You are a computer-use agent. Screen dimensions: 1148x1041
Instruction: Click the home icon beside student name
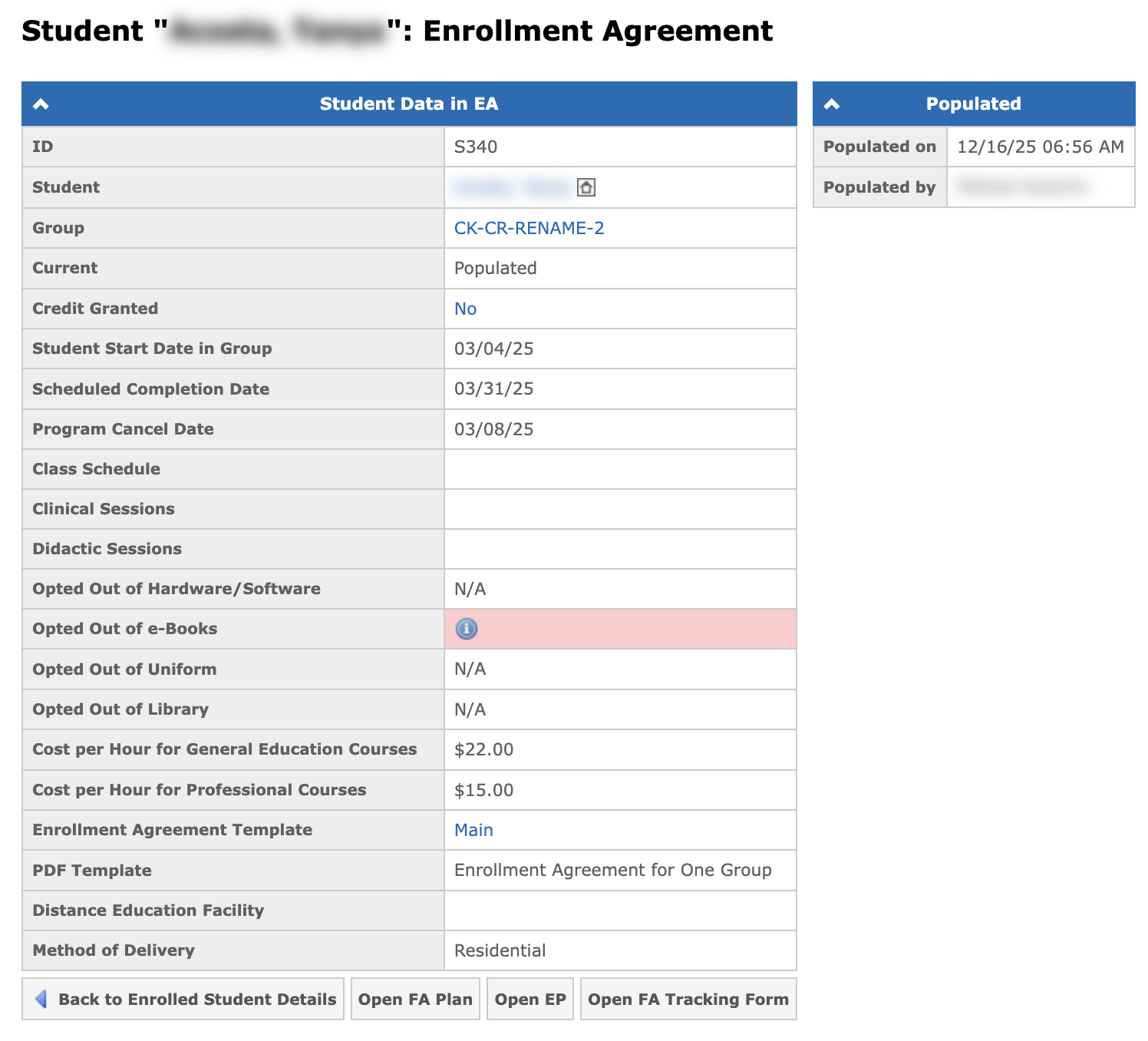[586, 187]
